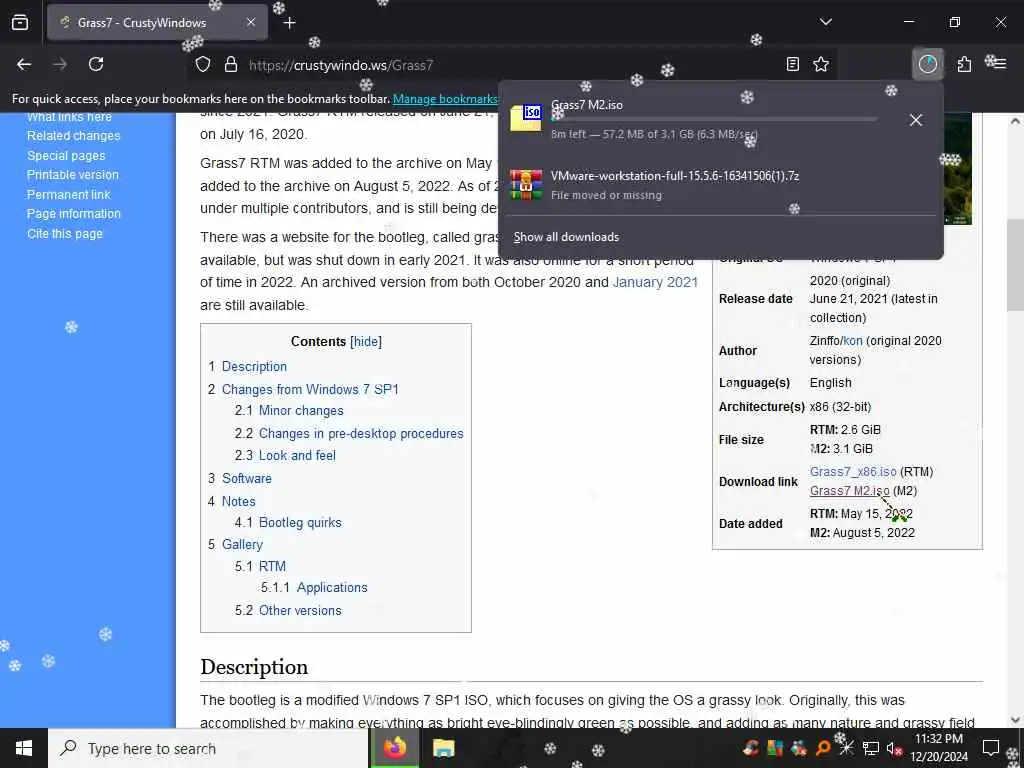Click Manage bookmarks link
The image size is (1024, 768).
(x=445, y=99)
